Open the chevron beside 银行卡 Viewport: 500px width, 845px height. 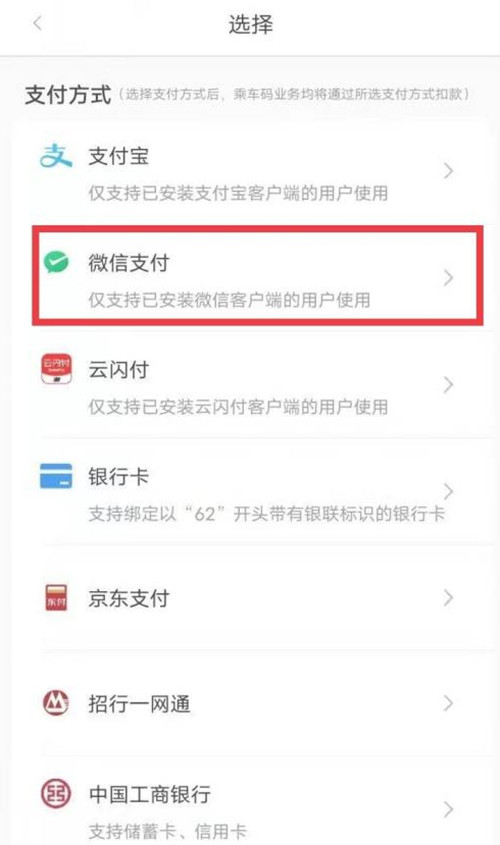448,491
